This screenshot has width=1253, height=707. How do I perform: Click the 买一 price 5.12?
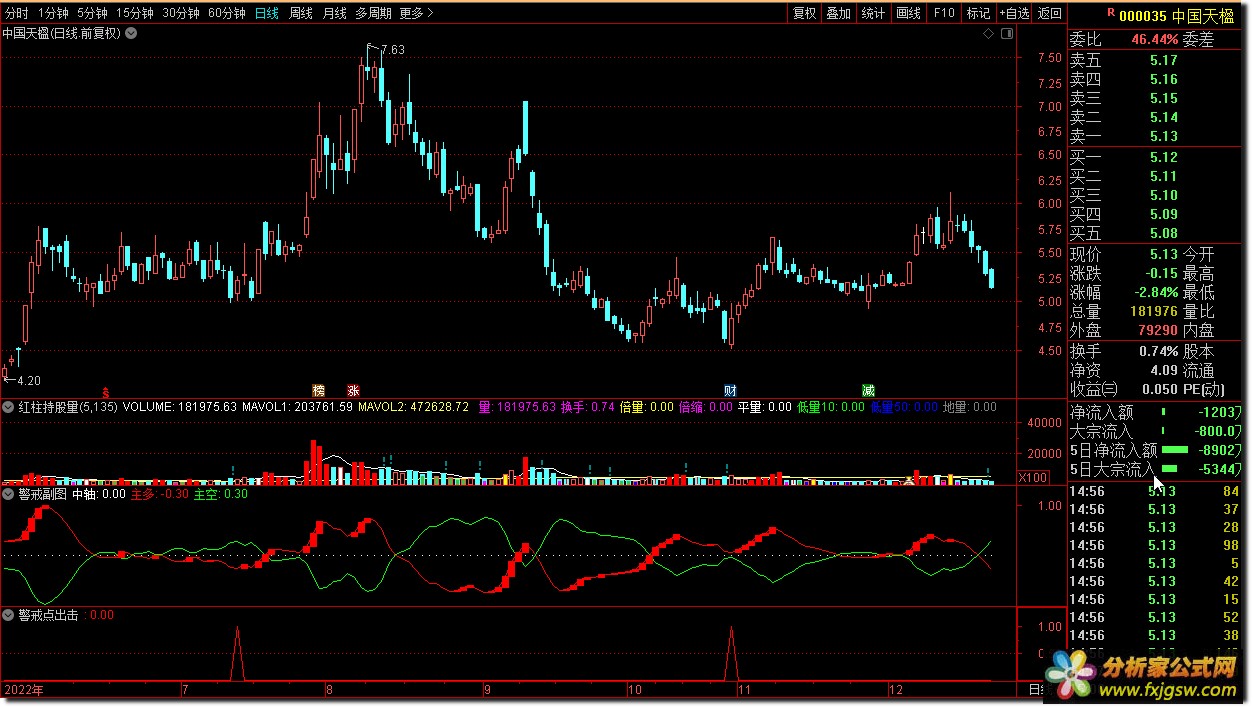[1163, 157]
